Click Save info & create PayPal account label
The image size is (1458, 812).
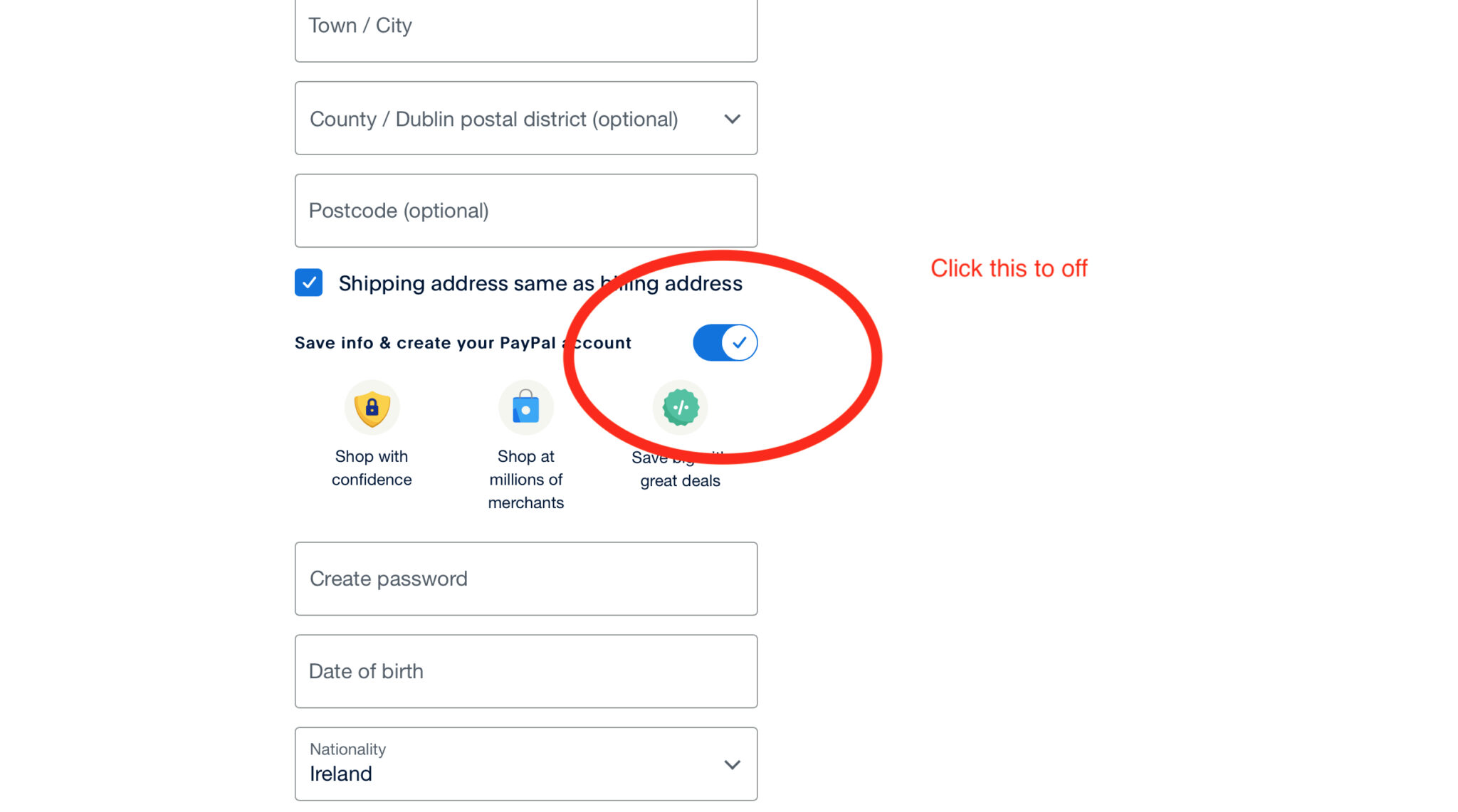coord(463,343)
